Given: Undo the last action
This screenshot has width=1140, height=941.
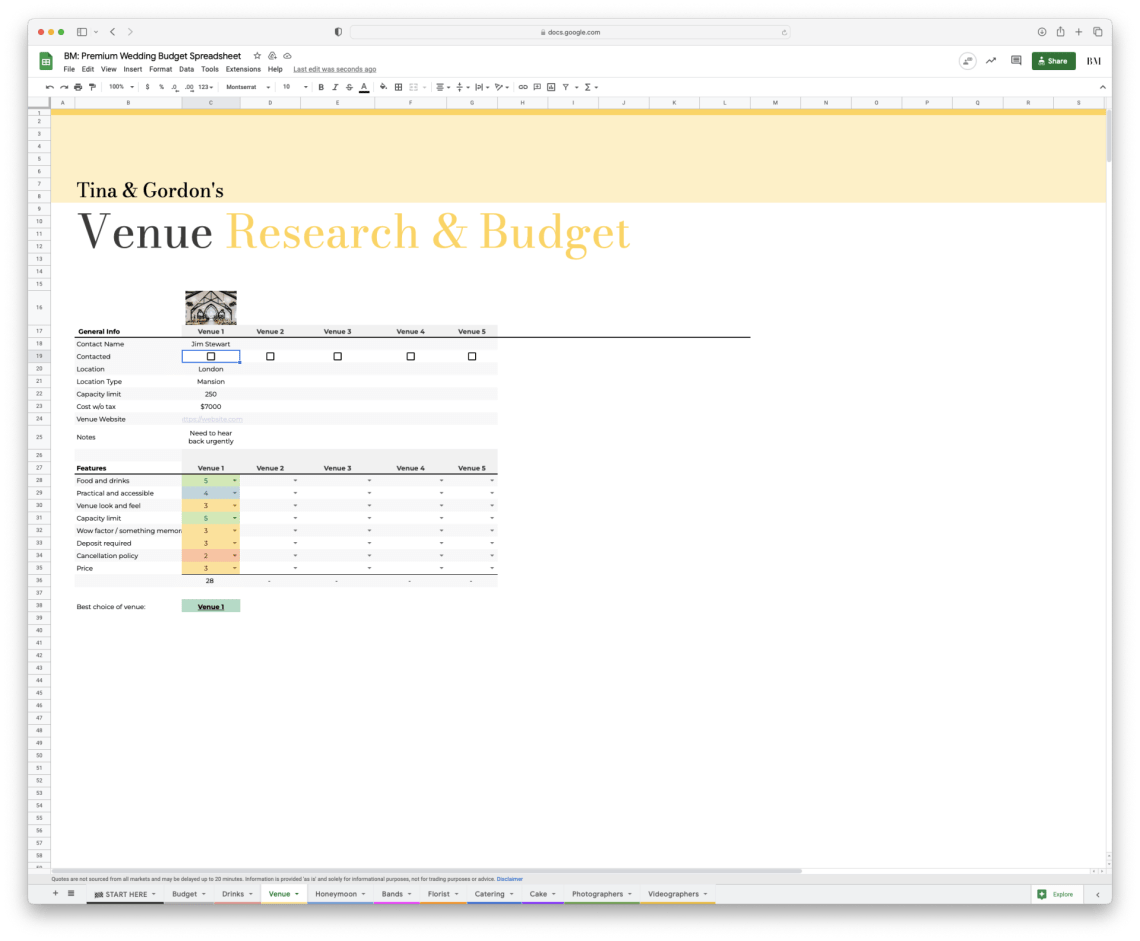Looking at the screenshot, I should (x=49, y=87).
